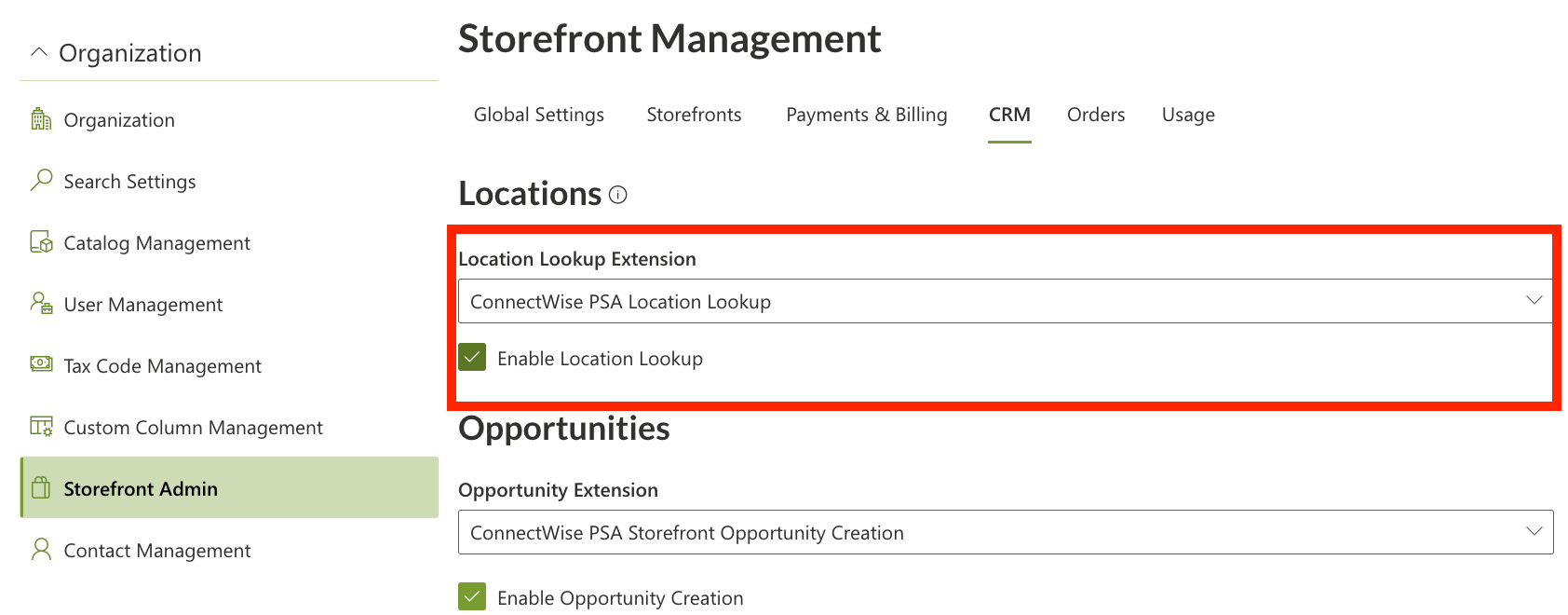Select the CRM tab
This screenshot has width=1568, height=615.
(1009, 114)
